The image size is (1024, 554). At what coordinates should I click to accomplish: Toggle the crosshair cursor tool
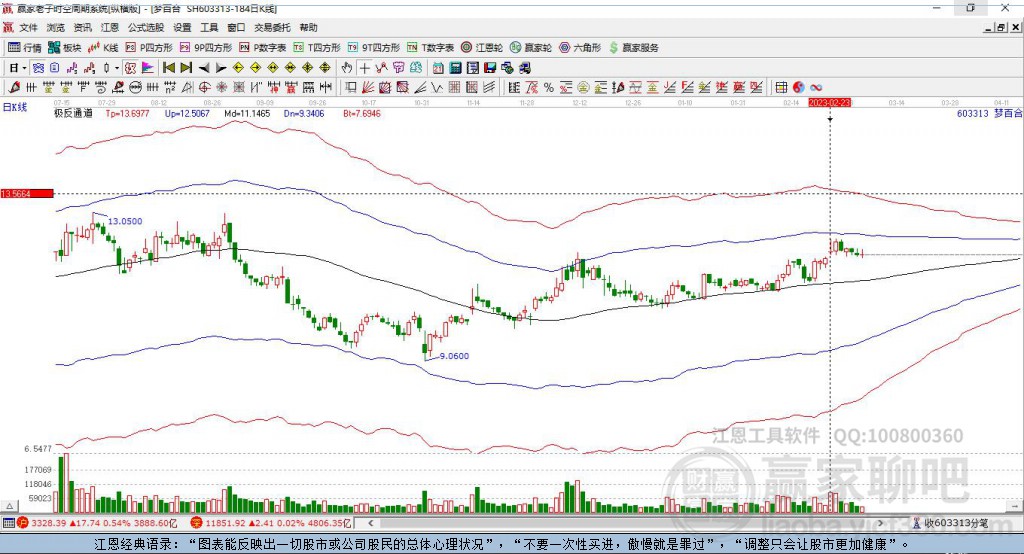[x=364, y=68]
